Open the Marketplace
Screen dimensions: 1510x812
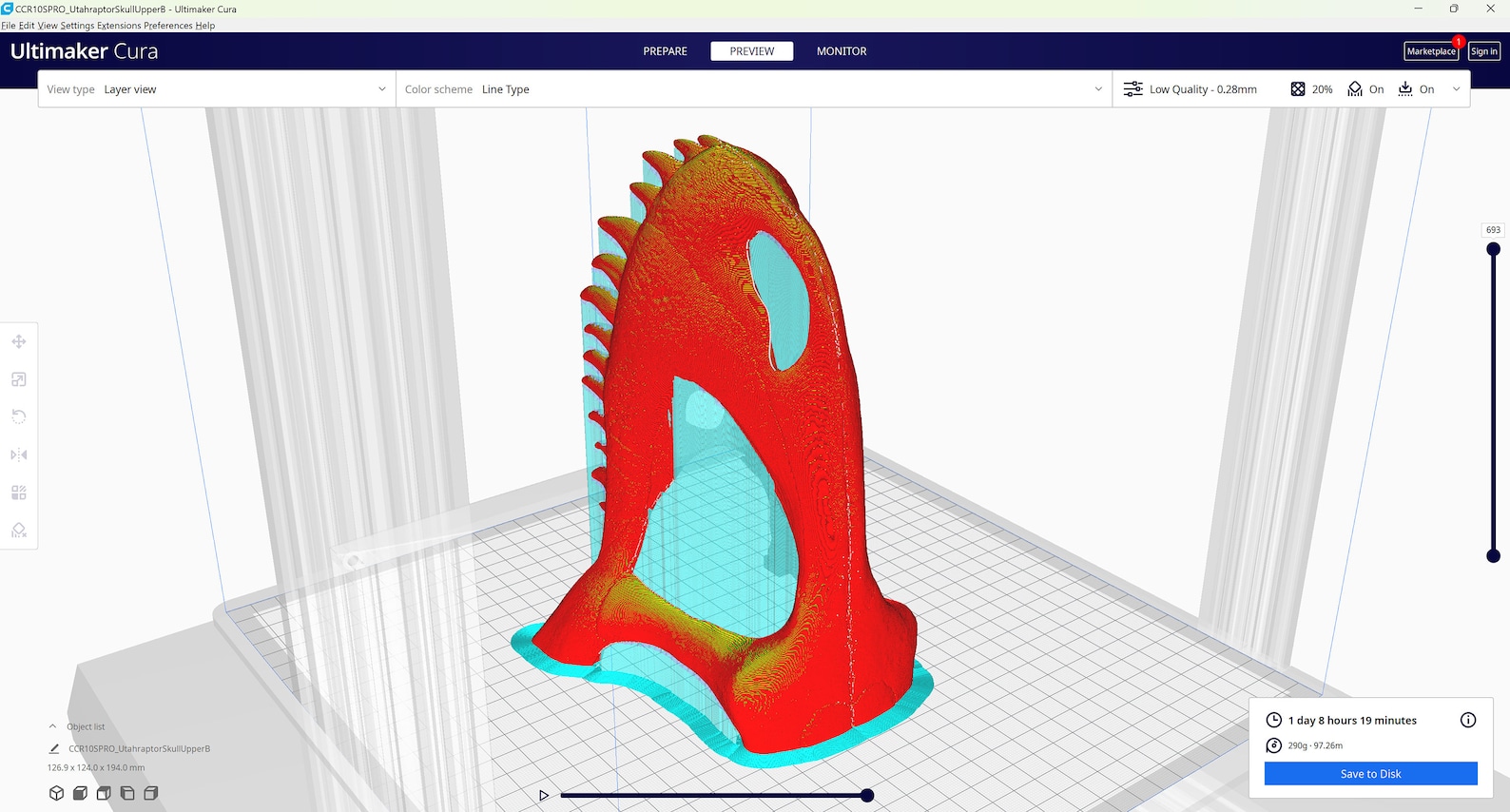pyautogui.click(x=1431, y=51)
